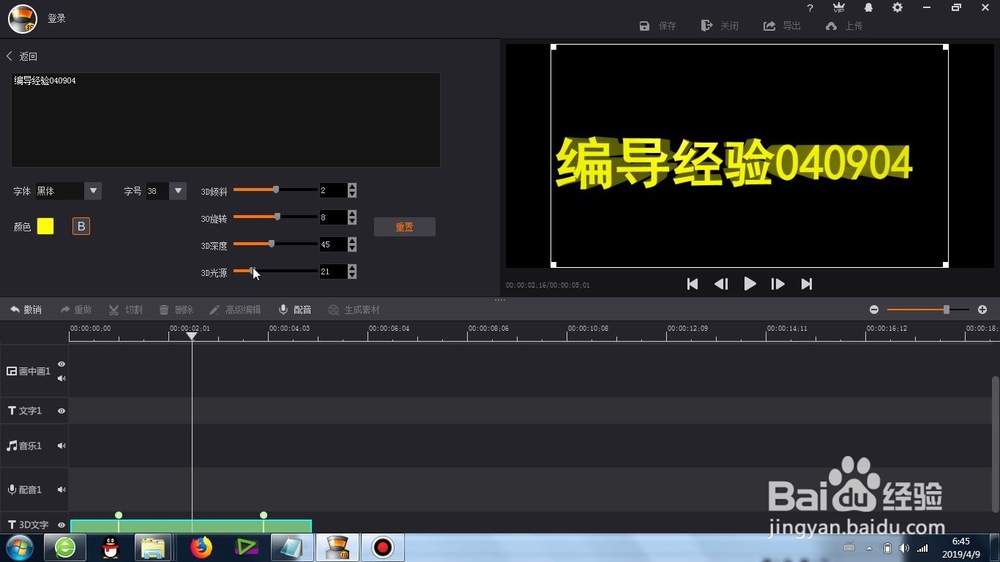Click the 撤销 undo button
This screenshot has height=562, width=1000.
pyautogui.click(x=26, y=309)
